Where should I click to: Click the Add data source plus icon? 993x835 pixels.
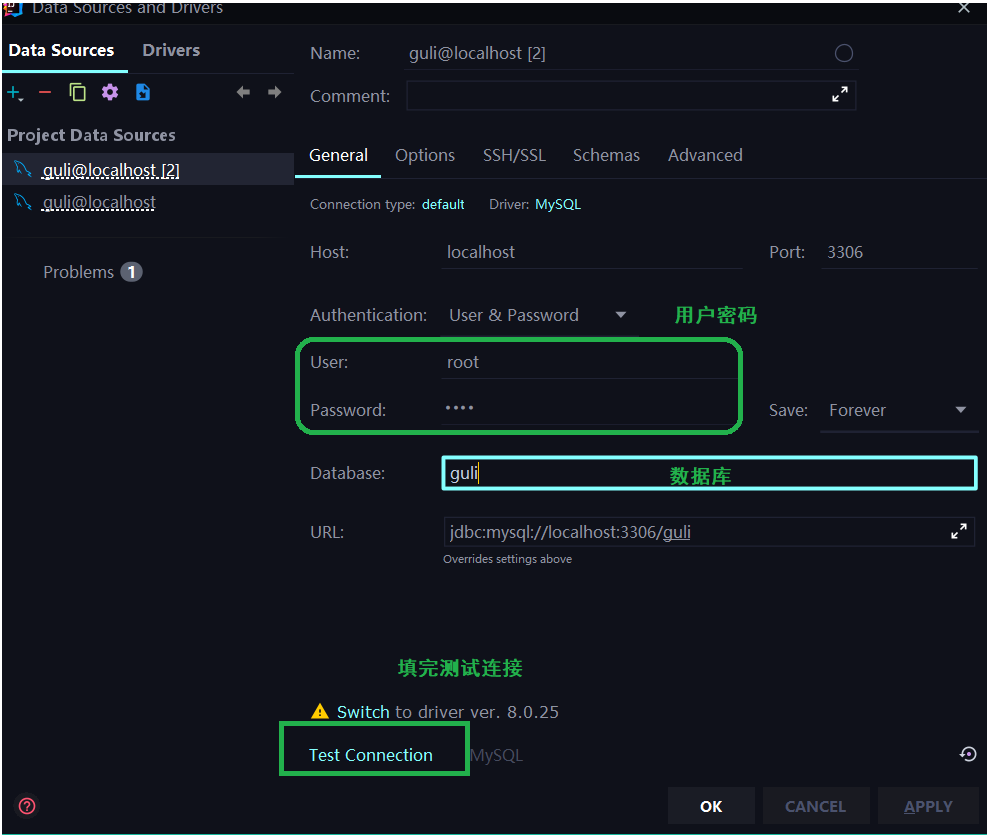click(x=14, y=93)
